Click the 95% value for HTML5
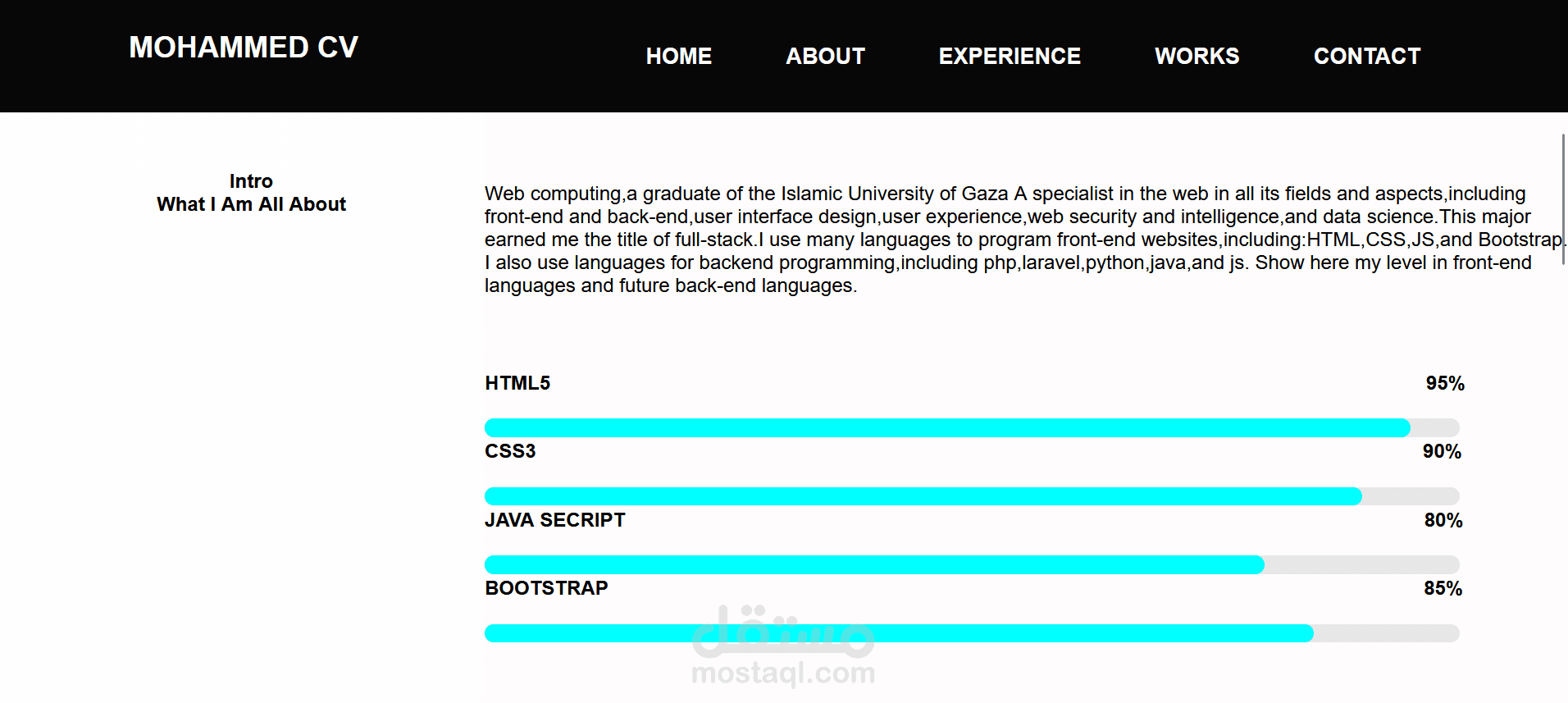This screenshot has height=703, width=1568. pyautogui.click(x=1444, y=383)
